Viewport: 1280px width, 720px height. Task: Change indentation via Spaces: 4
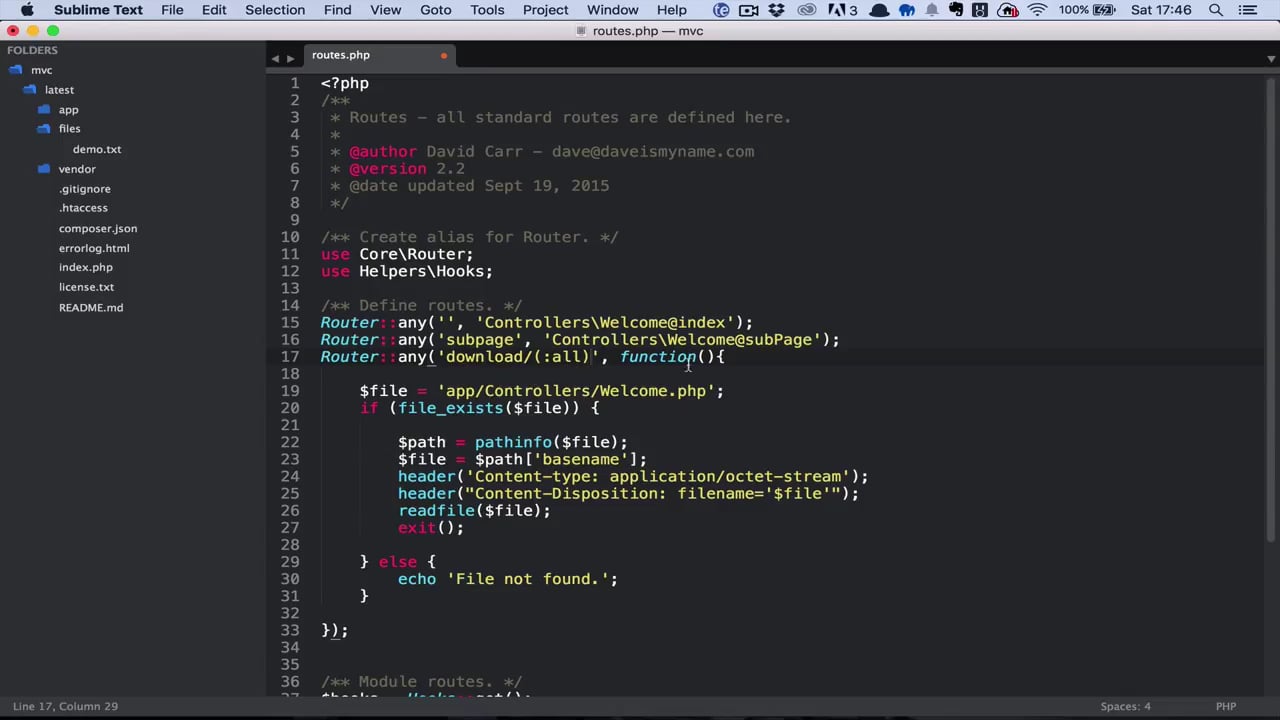pyautogui.click(x=1126, y=707)
